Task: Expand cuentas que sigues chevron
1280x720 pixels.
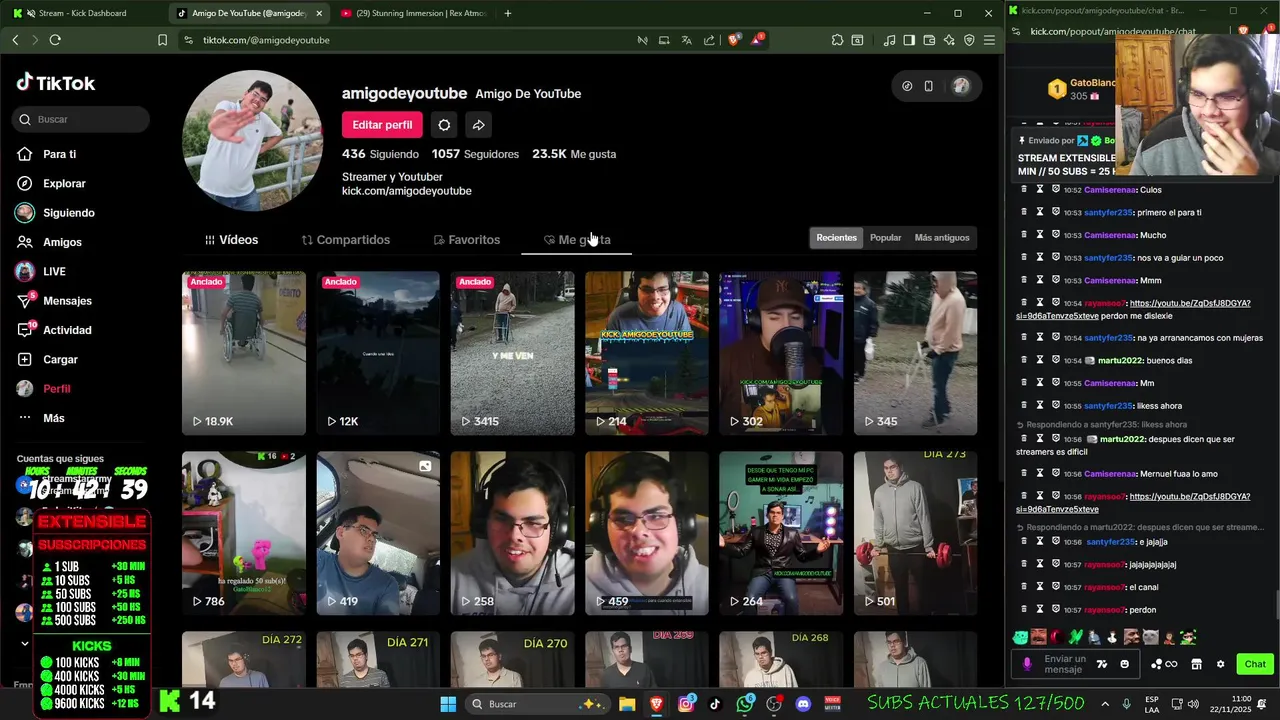Action: tap(25, 643)
